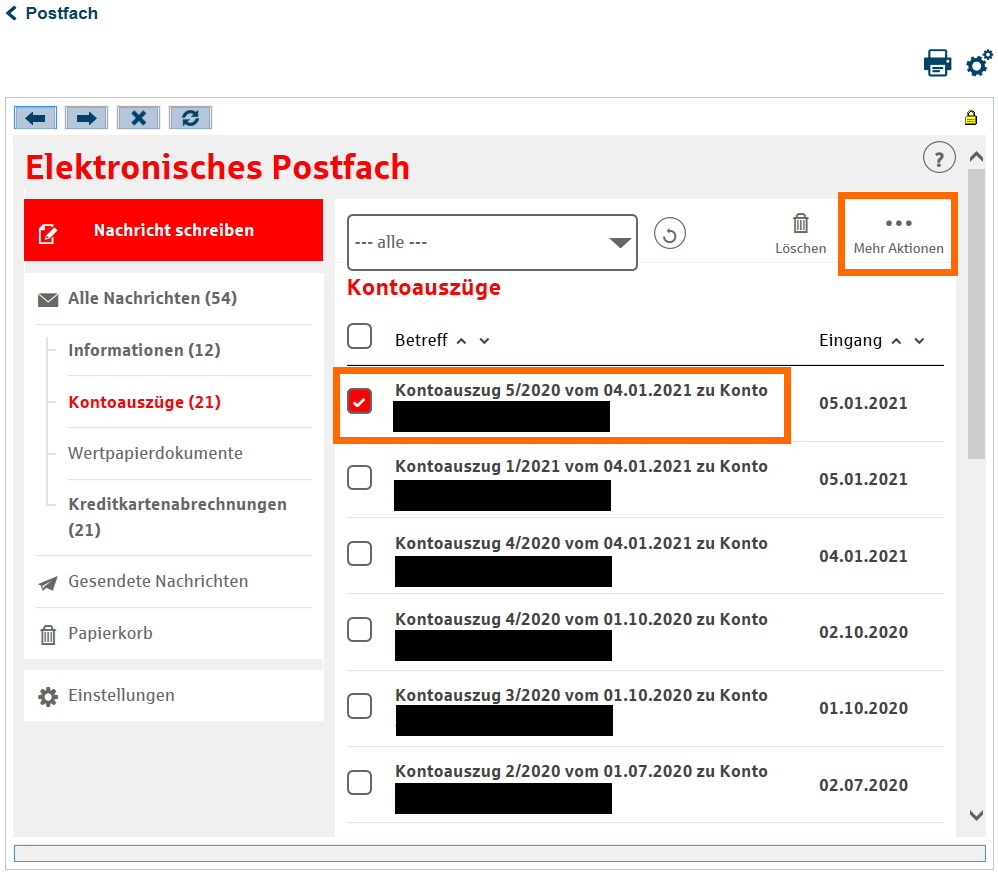998x872 pixels.
Task: Open the Mehr Aktionen menu
Action: 898,234
